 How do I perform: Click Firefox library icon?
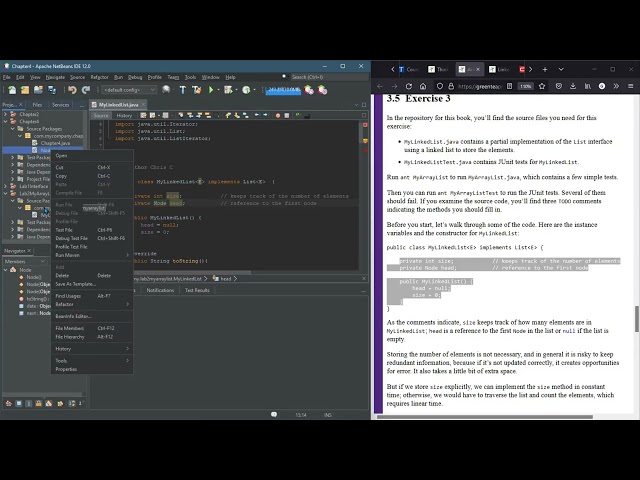pyautogui.click(x=587, y=86)
